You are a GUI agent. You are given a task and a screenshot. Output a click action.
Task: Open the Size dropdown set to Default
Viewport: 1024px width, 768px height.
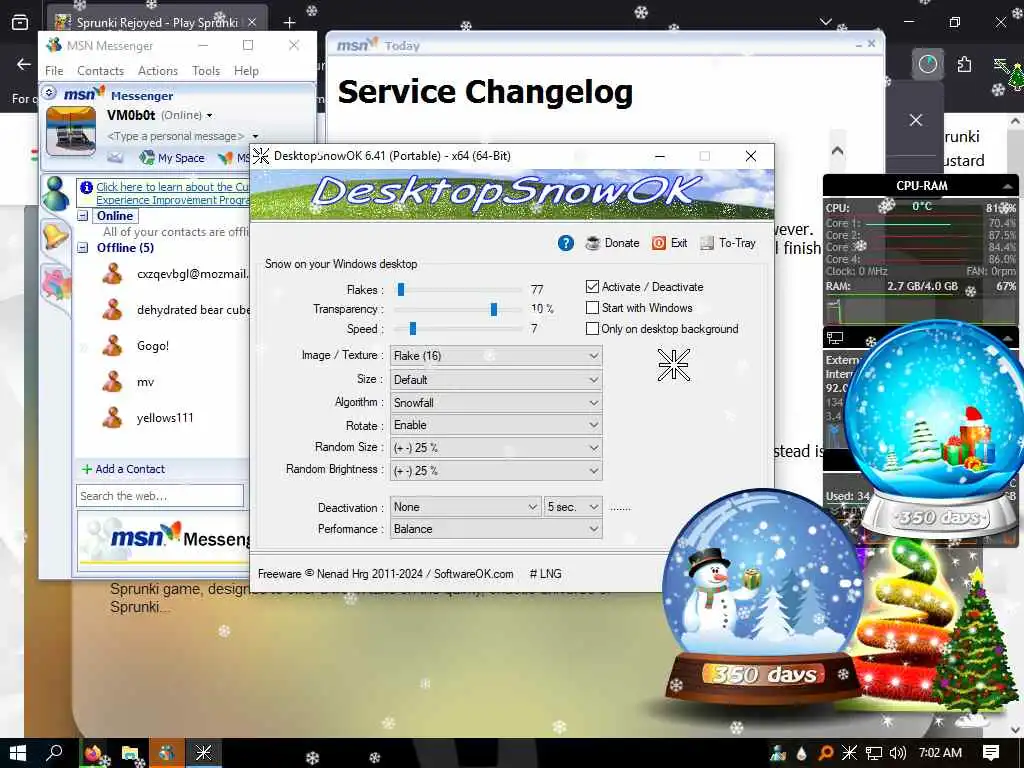(x=496, y=379)
